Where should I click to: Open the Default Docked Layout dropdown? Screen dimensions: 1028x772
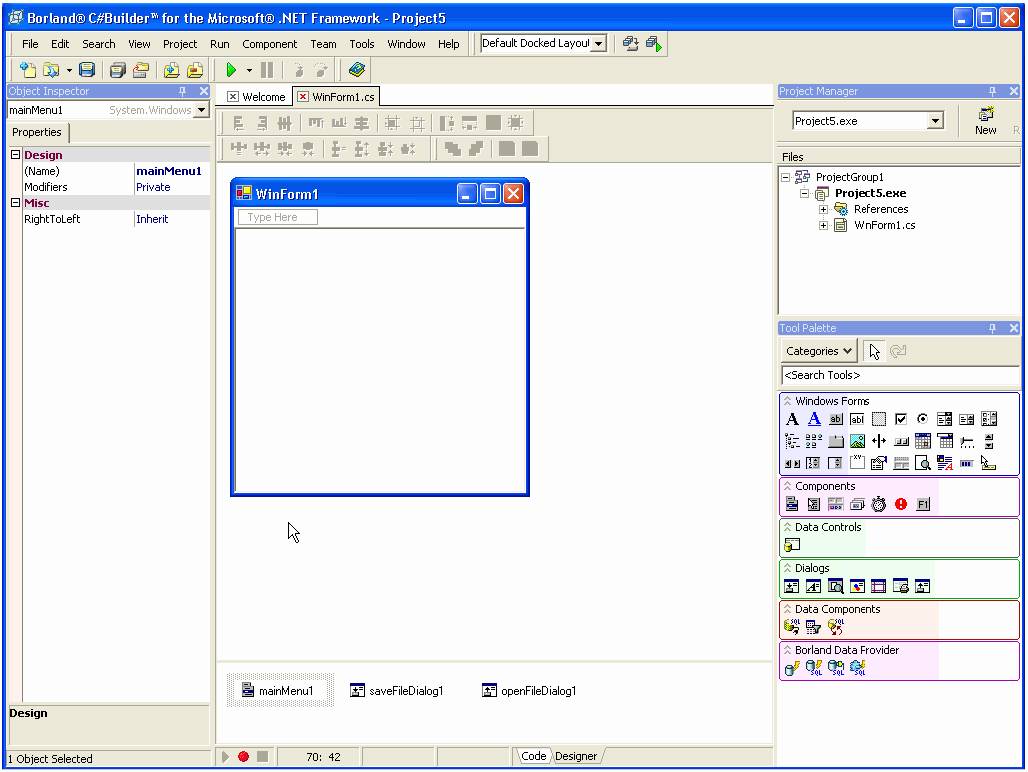(598, 44)
